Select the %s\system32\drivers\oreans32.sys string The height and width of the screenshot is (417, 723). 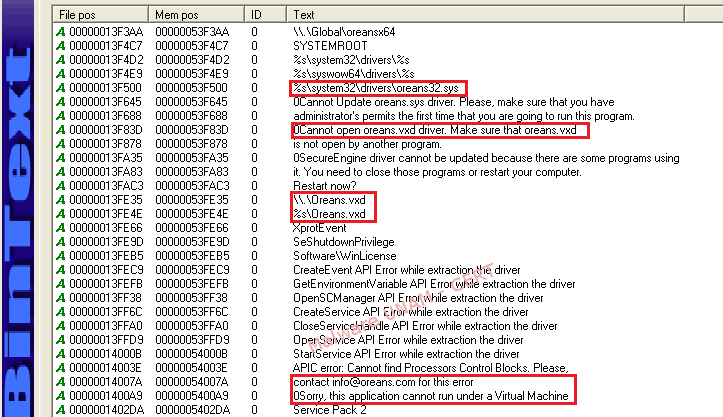point(376,88)
